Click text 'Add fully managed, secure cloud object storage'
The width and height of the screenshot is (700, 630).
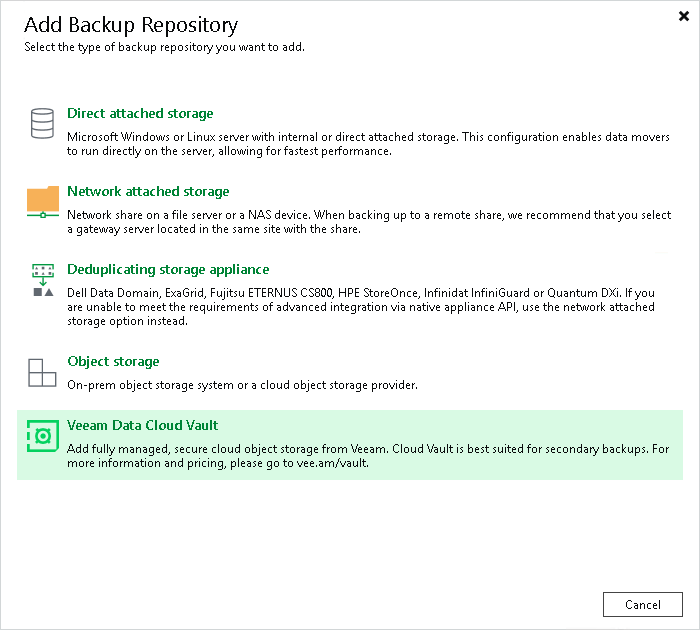point(368,456)
